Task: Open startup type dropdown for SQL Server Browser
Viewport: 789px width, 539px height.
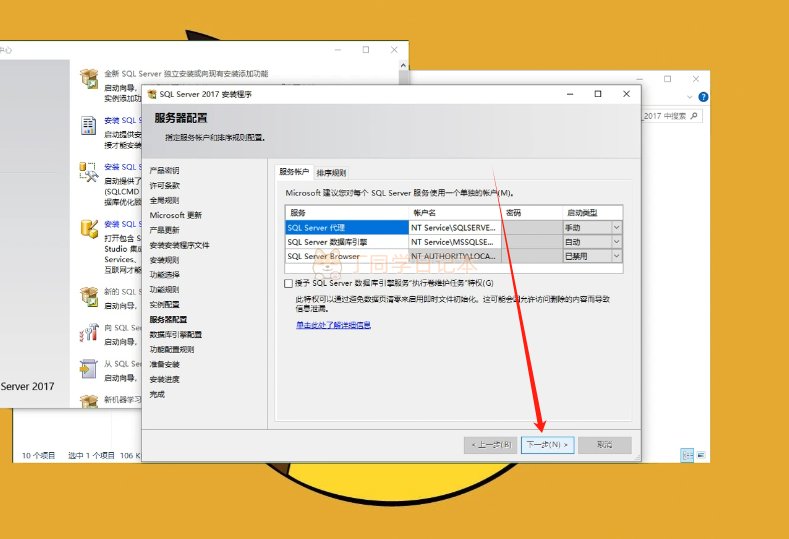Action: coord(616,256)
